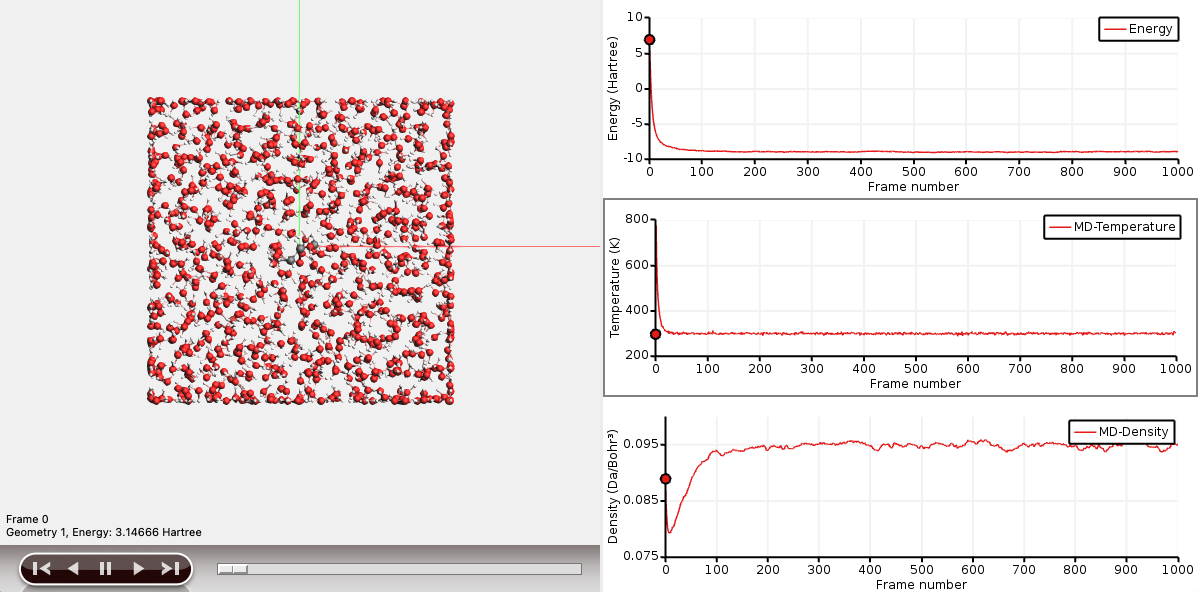This screenshot has height=592, width=1198.
Task: Jump to the first trajectory frame
Action: pos(40,568)
